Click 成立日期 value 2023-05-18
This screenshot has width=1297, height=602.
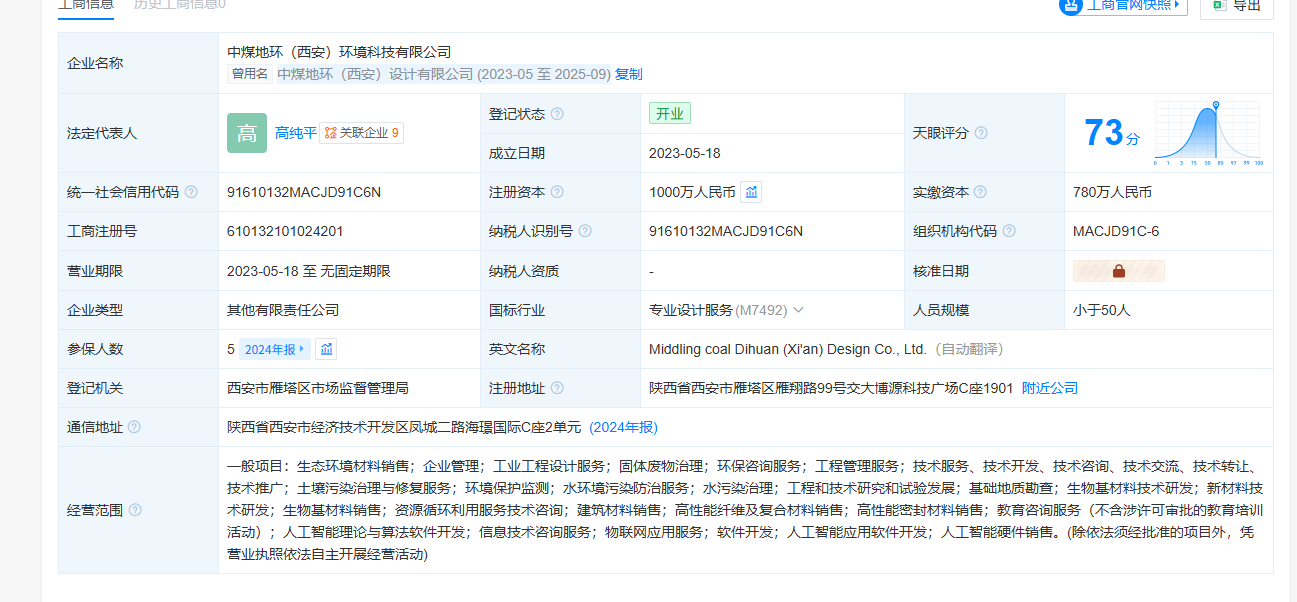(x=685, y=153)
